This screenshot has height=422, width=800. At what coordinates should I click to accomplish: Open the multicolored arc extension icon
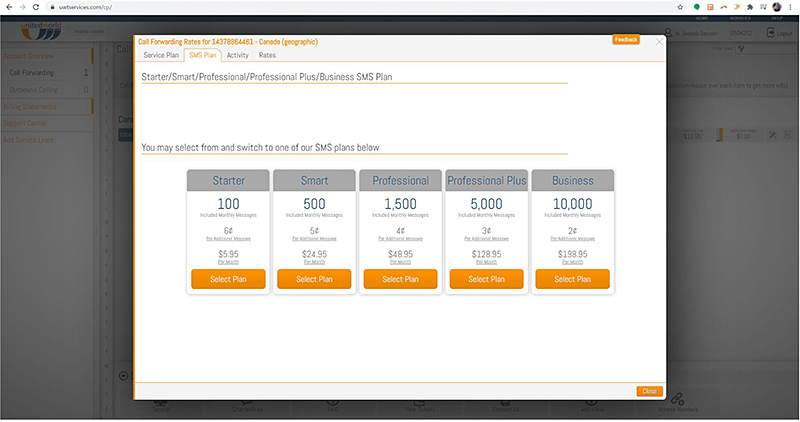[x=723, y=7]
